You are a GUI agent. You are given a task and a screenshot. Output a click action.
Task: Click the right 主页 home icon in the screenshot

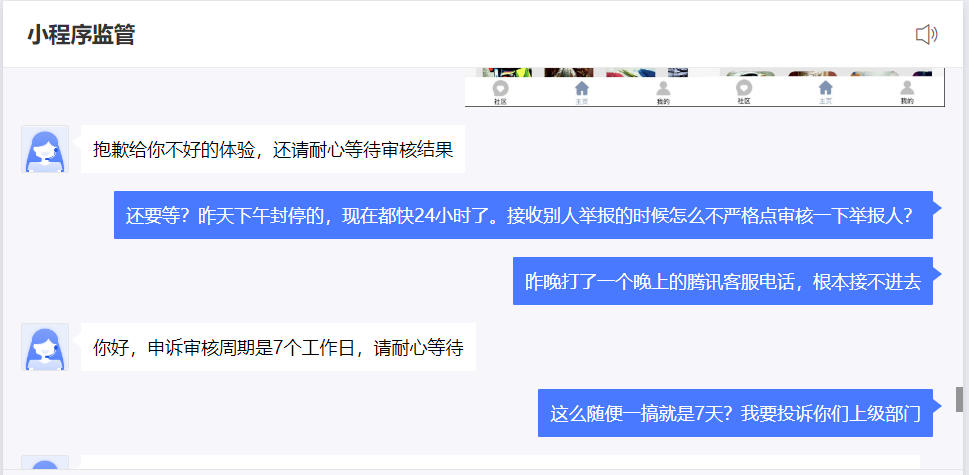click(826, 92)
